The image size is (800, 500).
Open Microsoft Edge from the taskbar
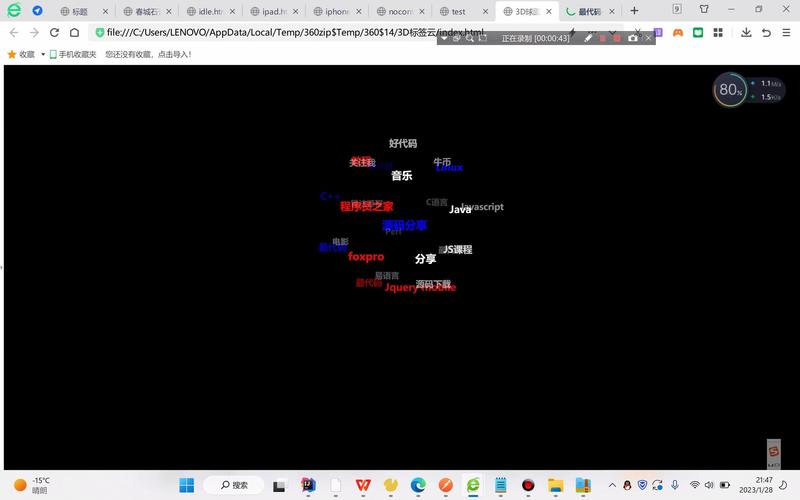[418, 485]
